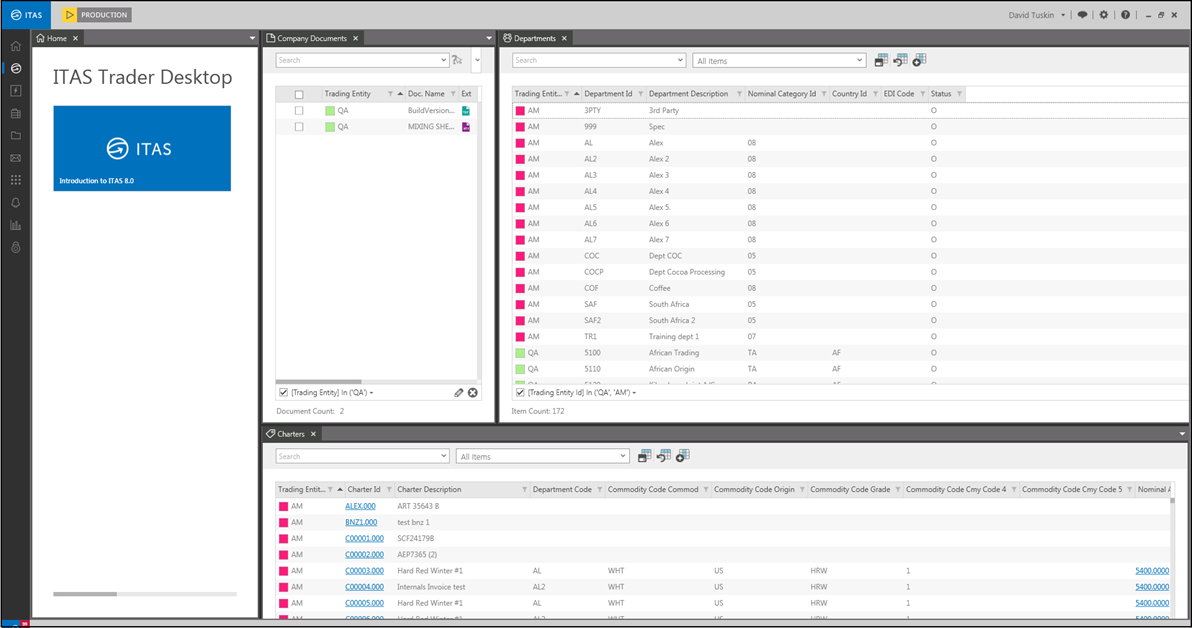1192x628 pixels.
Task: Open the padlock icon in the sidebar
Action: pos(16,248)
